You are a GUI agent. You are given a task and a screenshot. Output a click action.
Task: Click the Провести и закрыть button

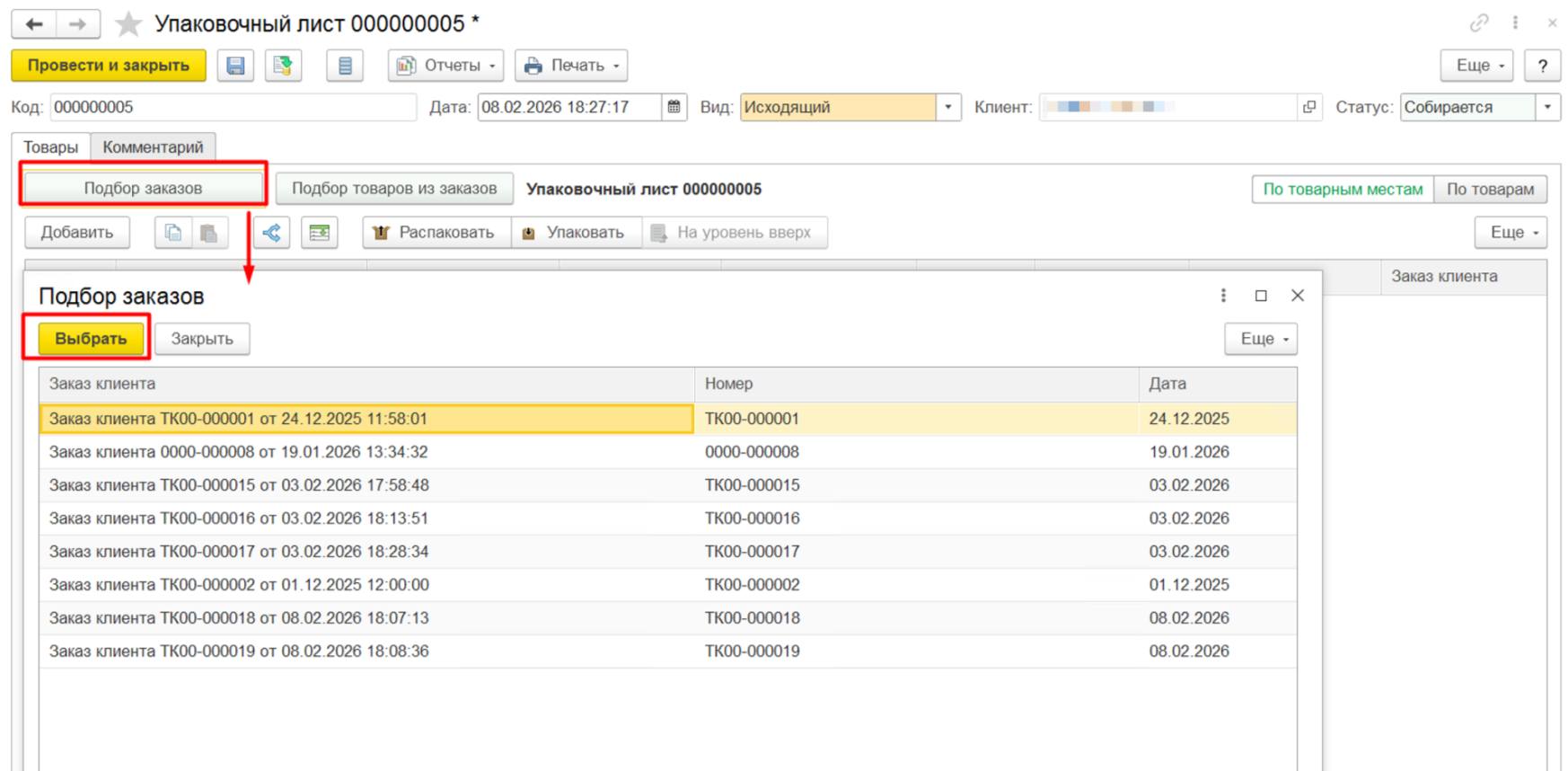pyautogui.click(x=109, y=66)
